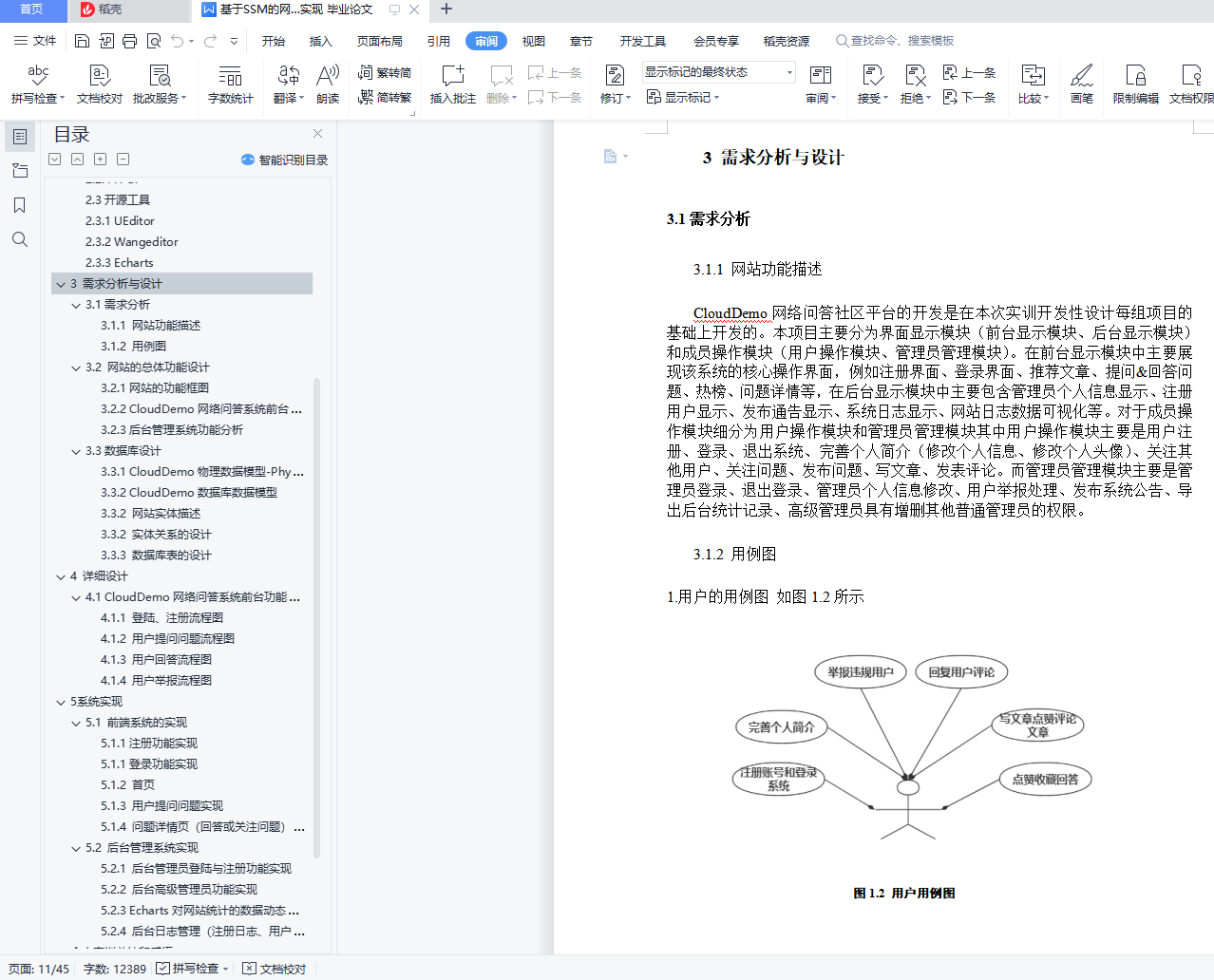Collapse the '3.2 网站的总体功能设计' node

click(x=76, y=367)
